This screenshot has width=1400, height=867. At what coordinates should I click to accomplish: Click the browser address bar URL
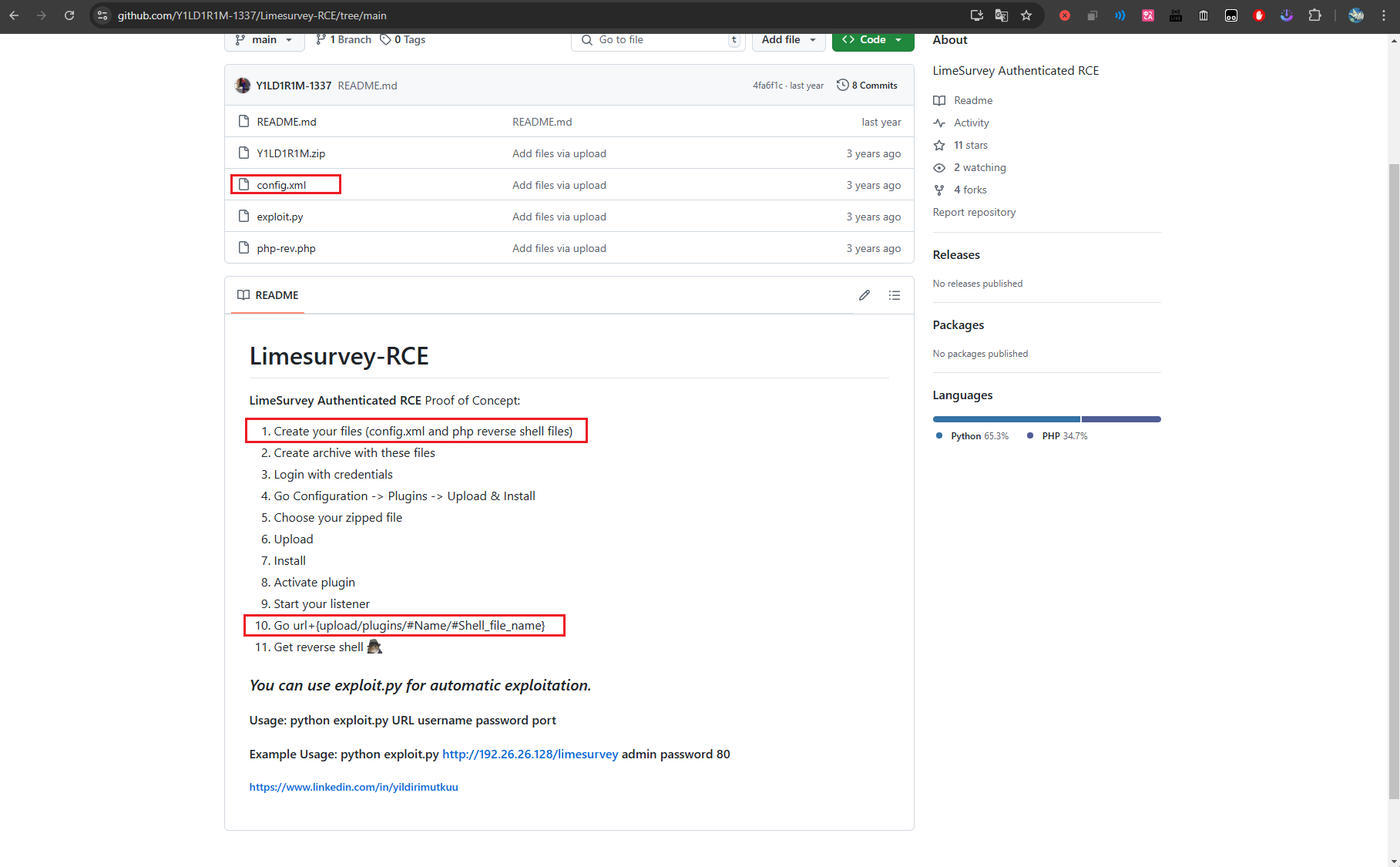pyautogui.click(x=252, y=15)
